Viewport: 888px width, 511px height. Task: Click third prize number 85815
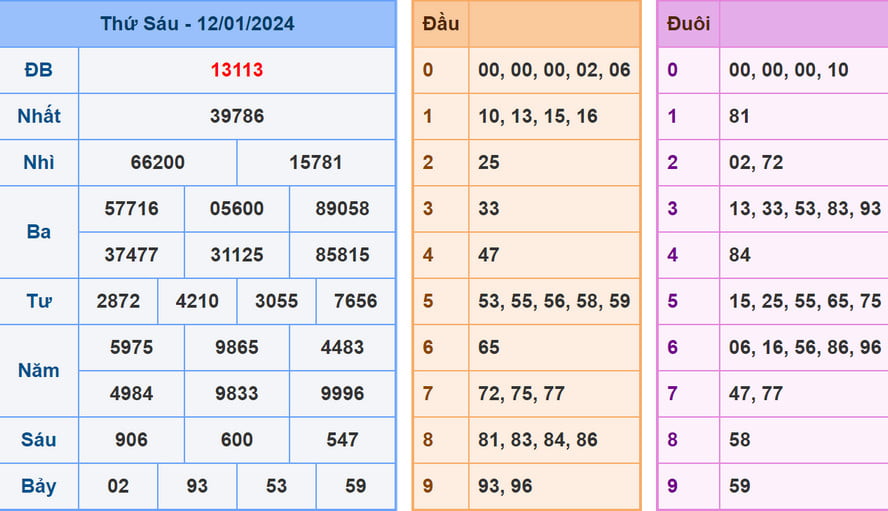(342, 255)
